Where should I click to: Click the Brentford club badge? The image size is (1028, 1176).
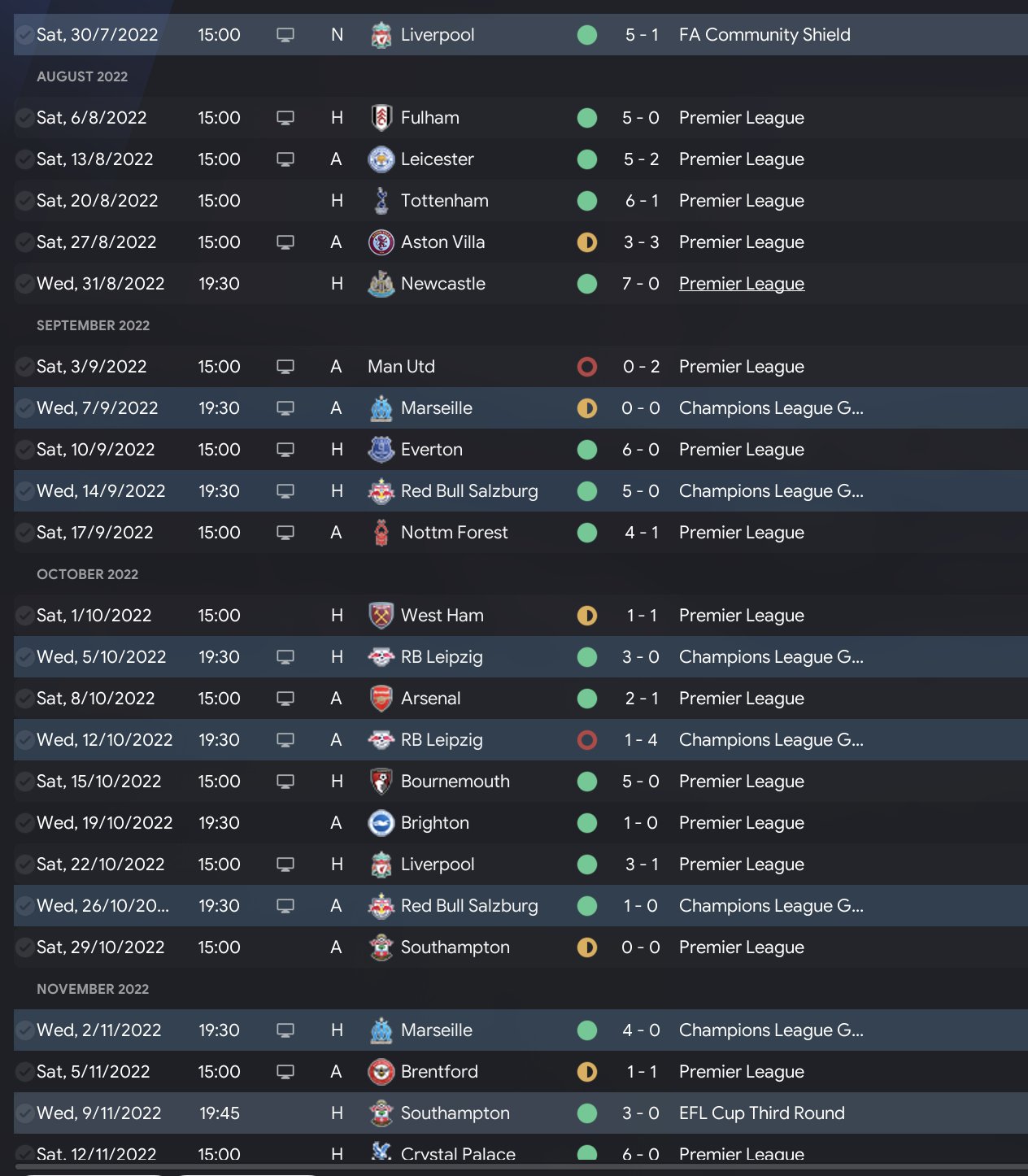(x=381, y=1072)
